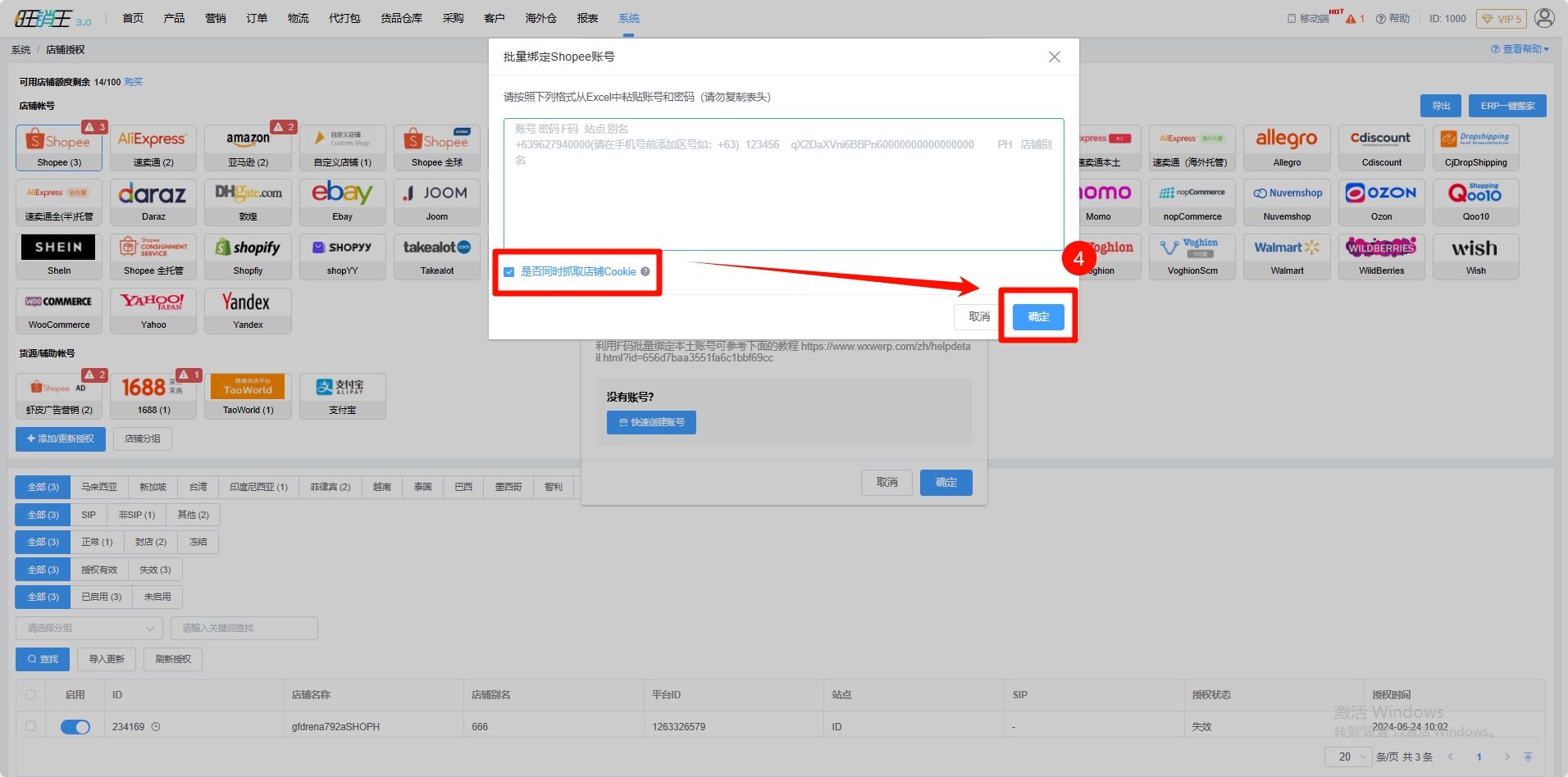This screenshot has height=777, width=1568.
Task: Choose the eBay store icon
Action: pyautogui.click(x=342, y=202)
